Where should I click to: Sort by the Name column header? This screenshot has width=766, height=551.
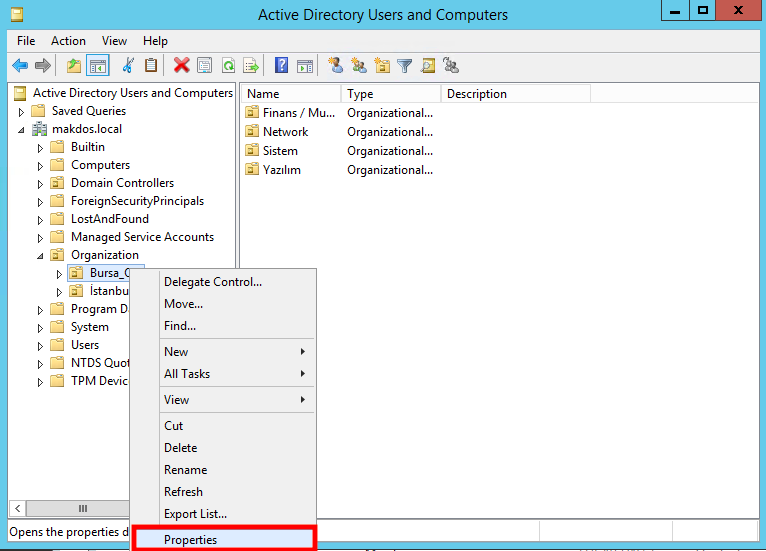(x=291, y=94)
